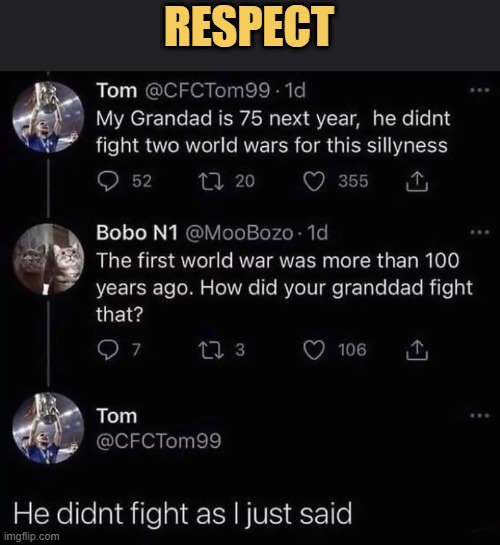Reply to Tom's Grandad tweet
This screenshot has width=500, height=545.
tap(108, 181)
